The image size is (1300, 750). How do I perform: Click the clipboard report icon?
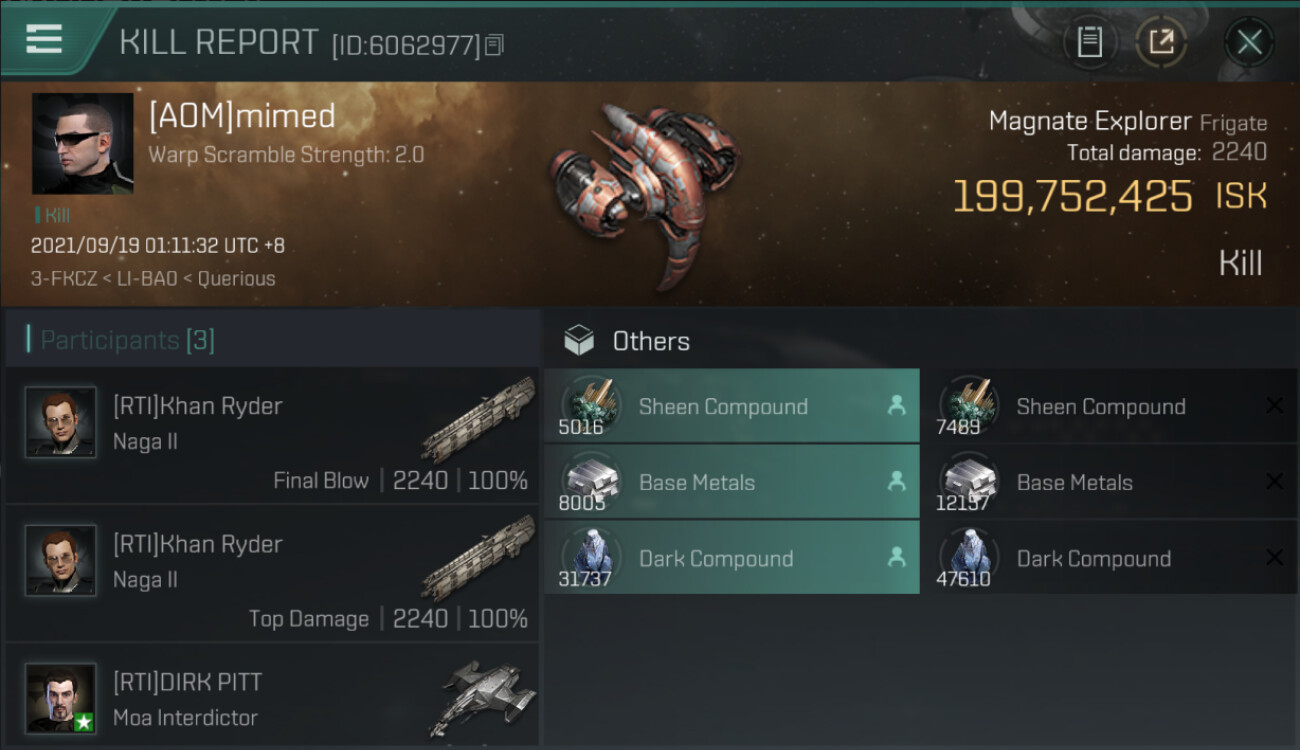(x=1089, y=42)
